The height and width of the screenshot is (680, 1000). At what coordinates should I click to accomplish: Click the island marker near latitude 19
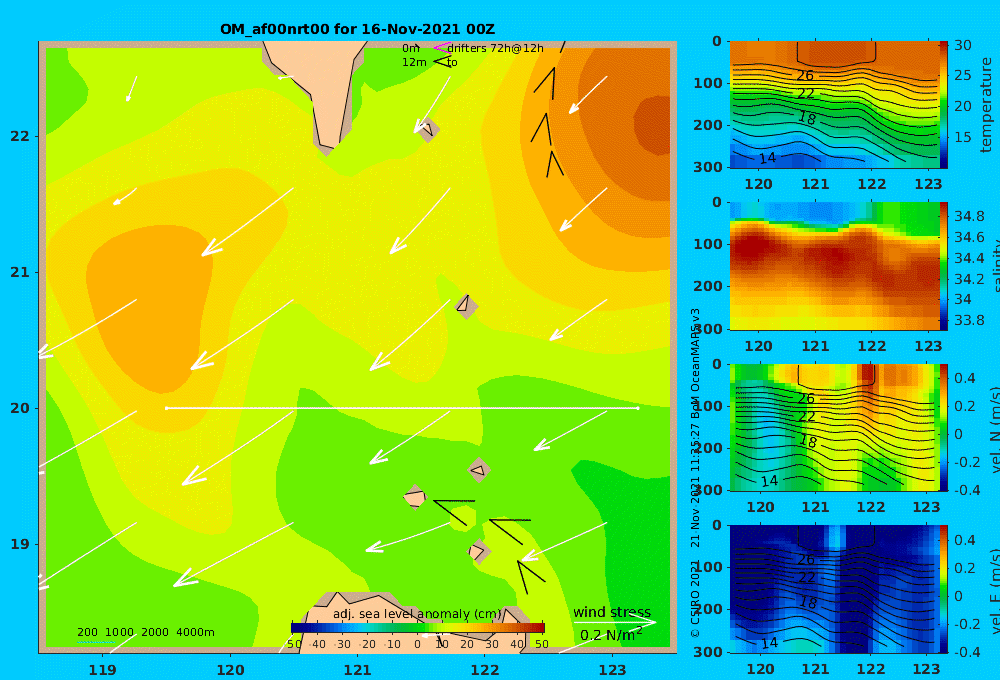click(479, 552)
